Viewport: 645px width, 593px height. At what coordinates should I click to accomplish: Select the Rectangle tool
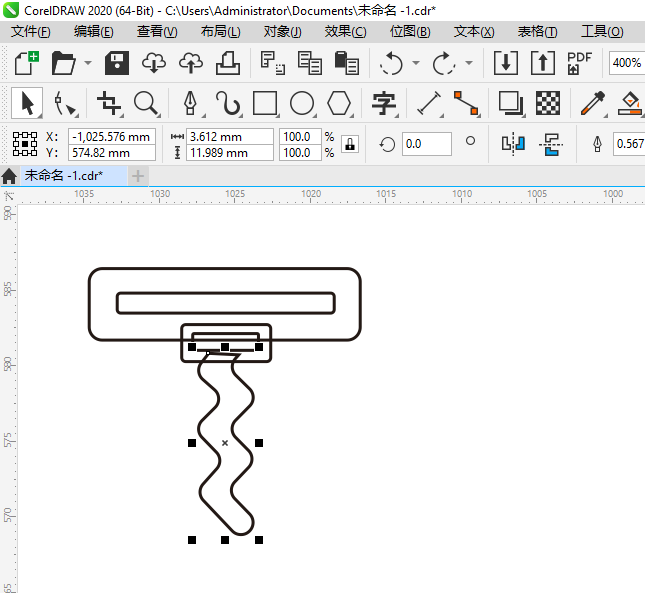(x=265, y=103)
